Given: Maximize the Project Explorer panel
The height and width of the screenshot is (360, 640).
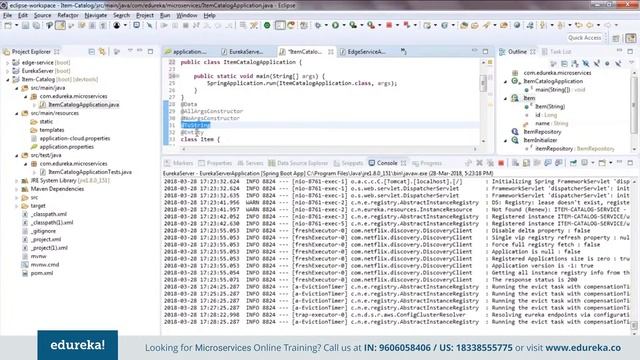Looking at the screenshot, I should point(151,51).
